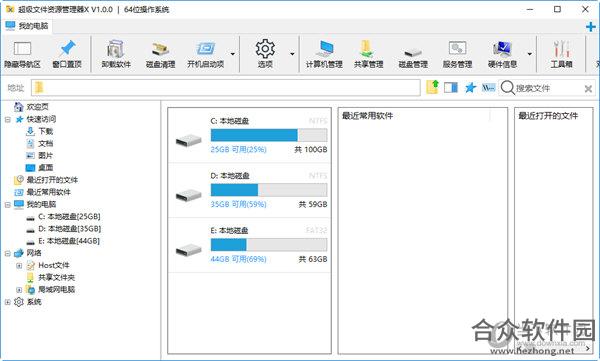This screenshot has width=600, height=361.
Task: Click 44GB 可用(69%) link
Action: [238, 259]
